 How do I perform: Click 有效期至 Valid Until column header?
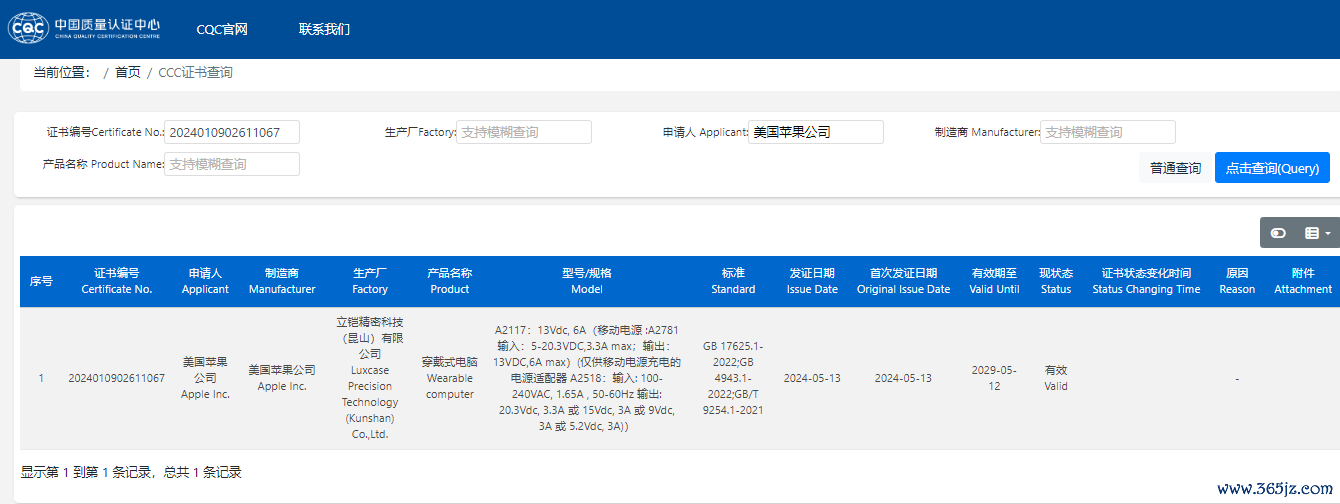tap(994, 281)
